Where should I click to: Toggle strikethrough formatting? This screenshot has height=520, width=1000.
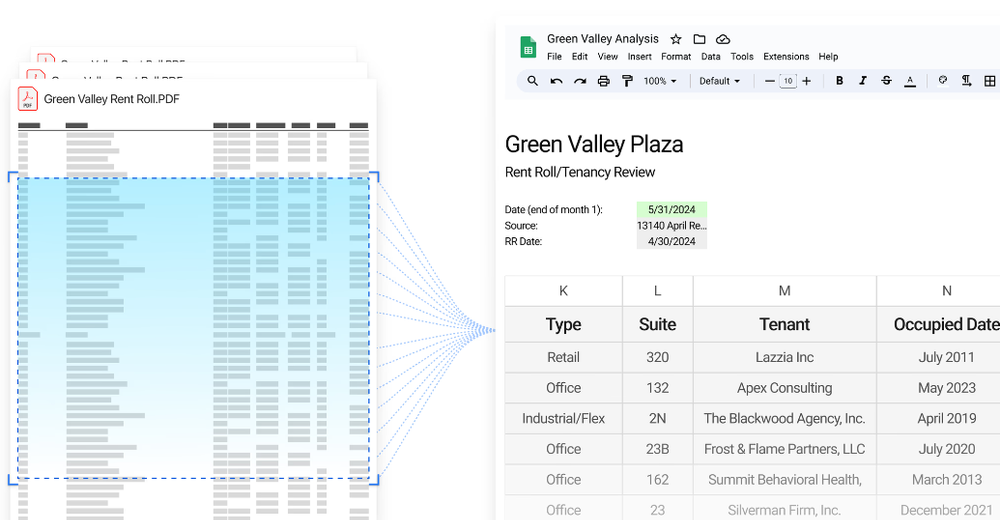click(886, 81)
